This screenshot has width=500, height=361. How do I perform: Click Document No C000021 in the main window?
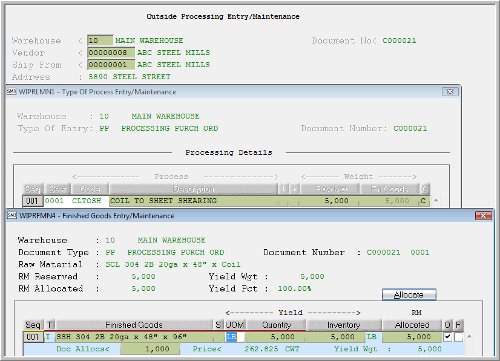[x=399, y=41]
